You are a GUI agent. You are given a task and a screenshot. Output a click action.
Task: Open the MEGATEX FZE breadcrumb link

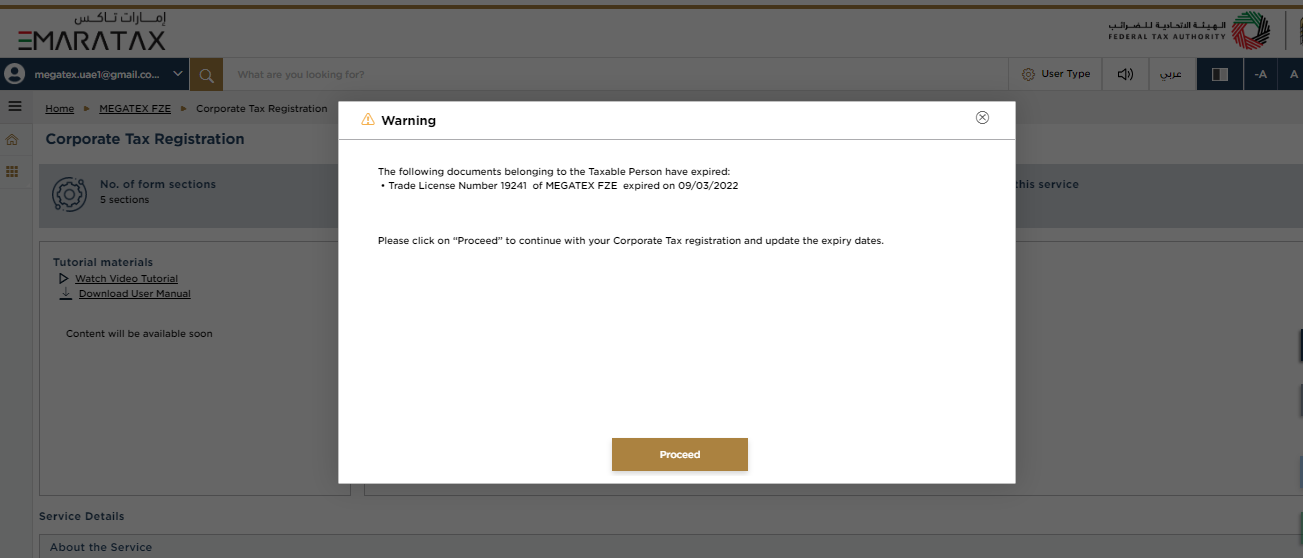pos(135,108)
